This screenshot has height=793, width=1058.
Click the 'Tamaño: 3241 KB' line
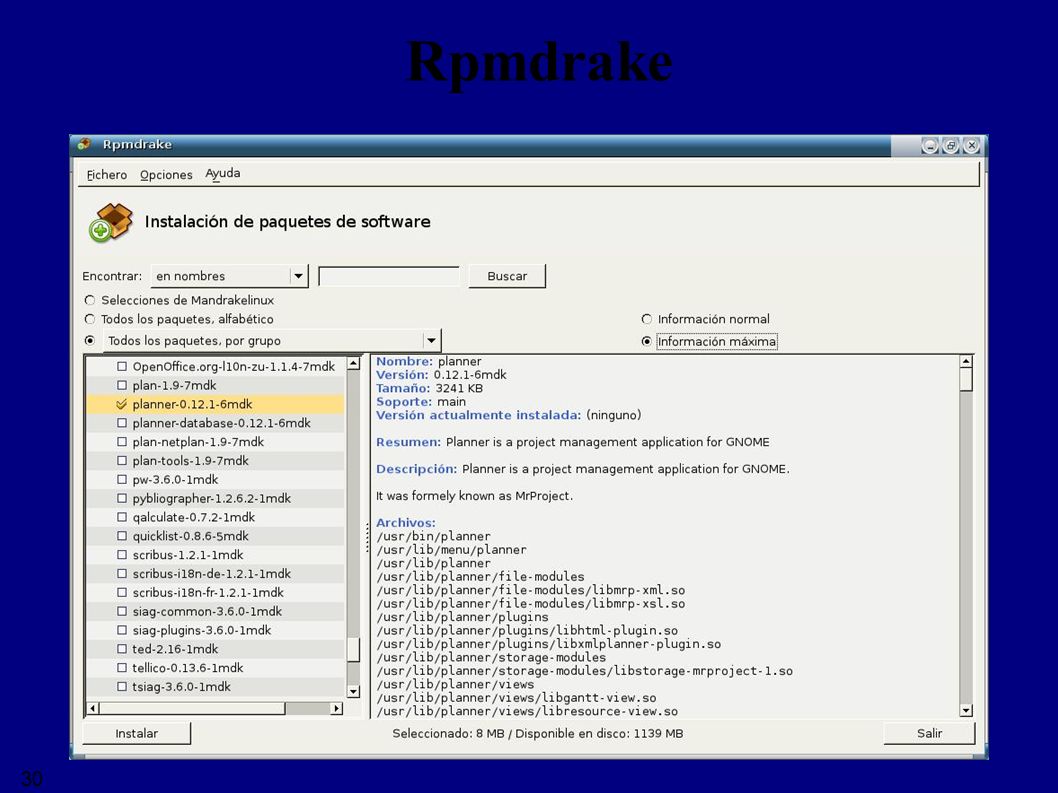(429, 388)
